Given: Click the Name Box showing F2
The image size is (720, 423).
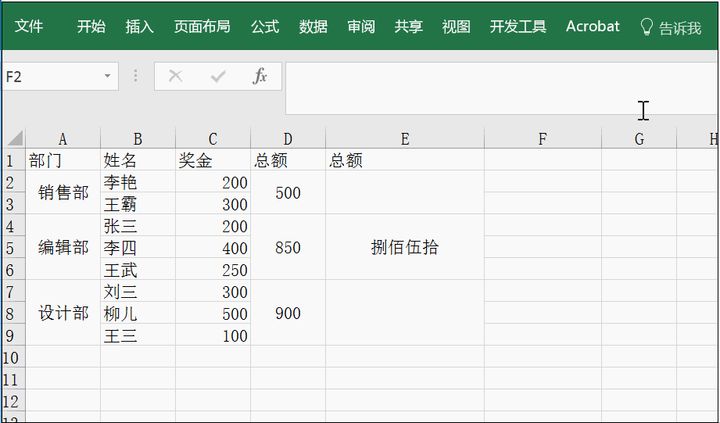Looking at the screenshot, I should click(50, 77).
